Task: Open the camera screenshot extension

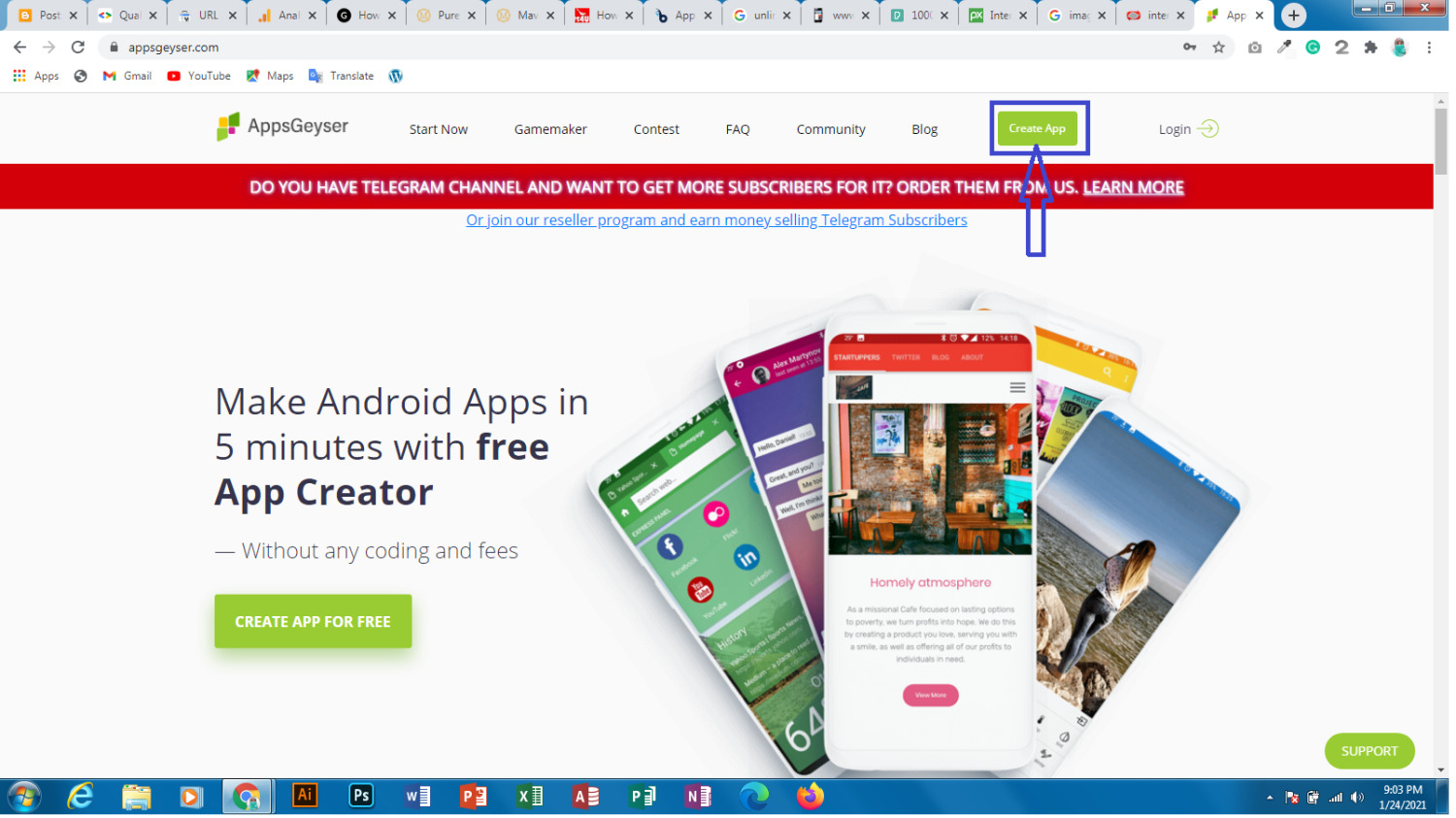Action: click(x=1255, y=47)
